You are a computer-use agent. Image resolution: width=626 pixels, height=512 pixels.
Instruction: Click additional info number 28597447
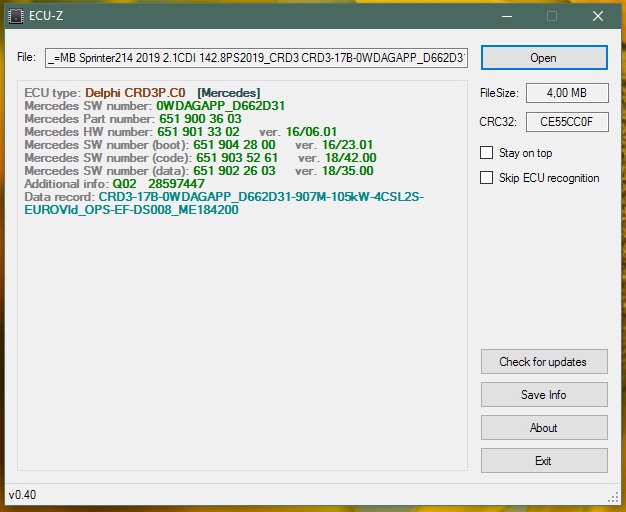pos(176,184)
